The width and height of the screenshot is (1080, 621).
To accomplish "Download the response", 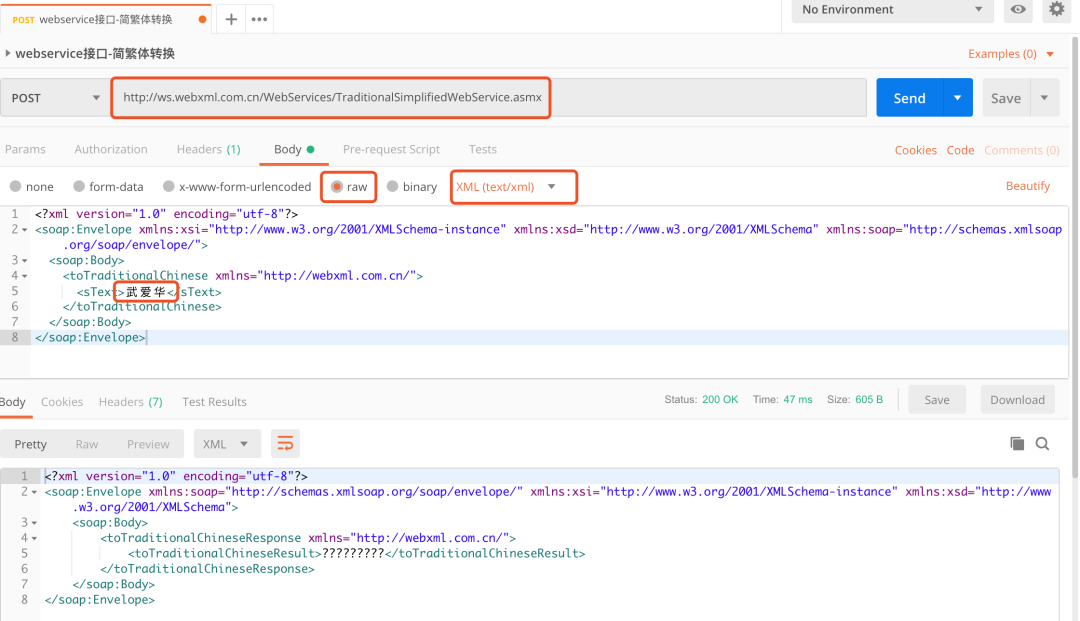I will coord(1017,400).
